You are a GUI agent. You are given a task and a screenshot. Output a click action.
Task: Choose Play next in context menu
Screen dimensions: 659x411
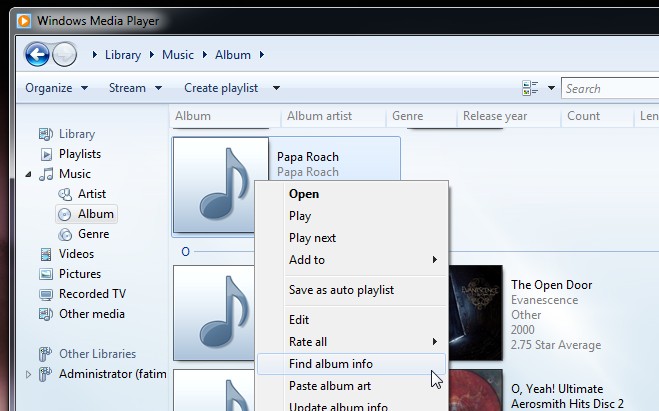[x=351, y=238]
